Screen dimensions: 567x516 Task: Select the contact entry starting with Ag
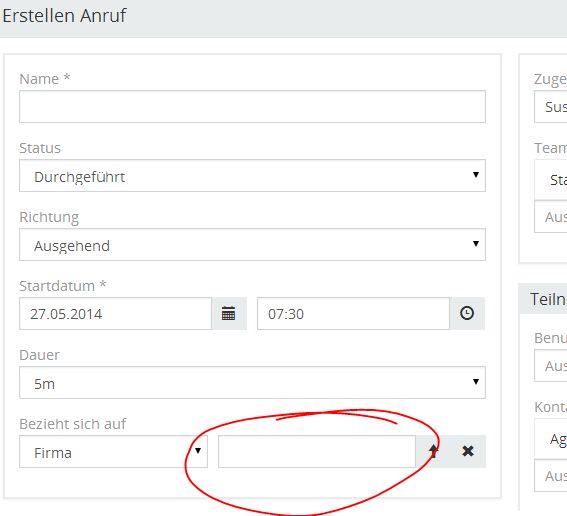pyautogui.click(x=551, y=439)
